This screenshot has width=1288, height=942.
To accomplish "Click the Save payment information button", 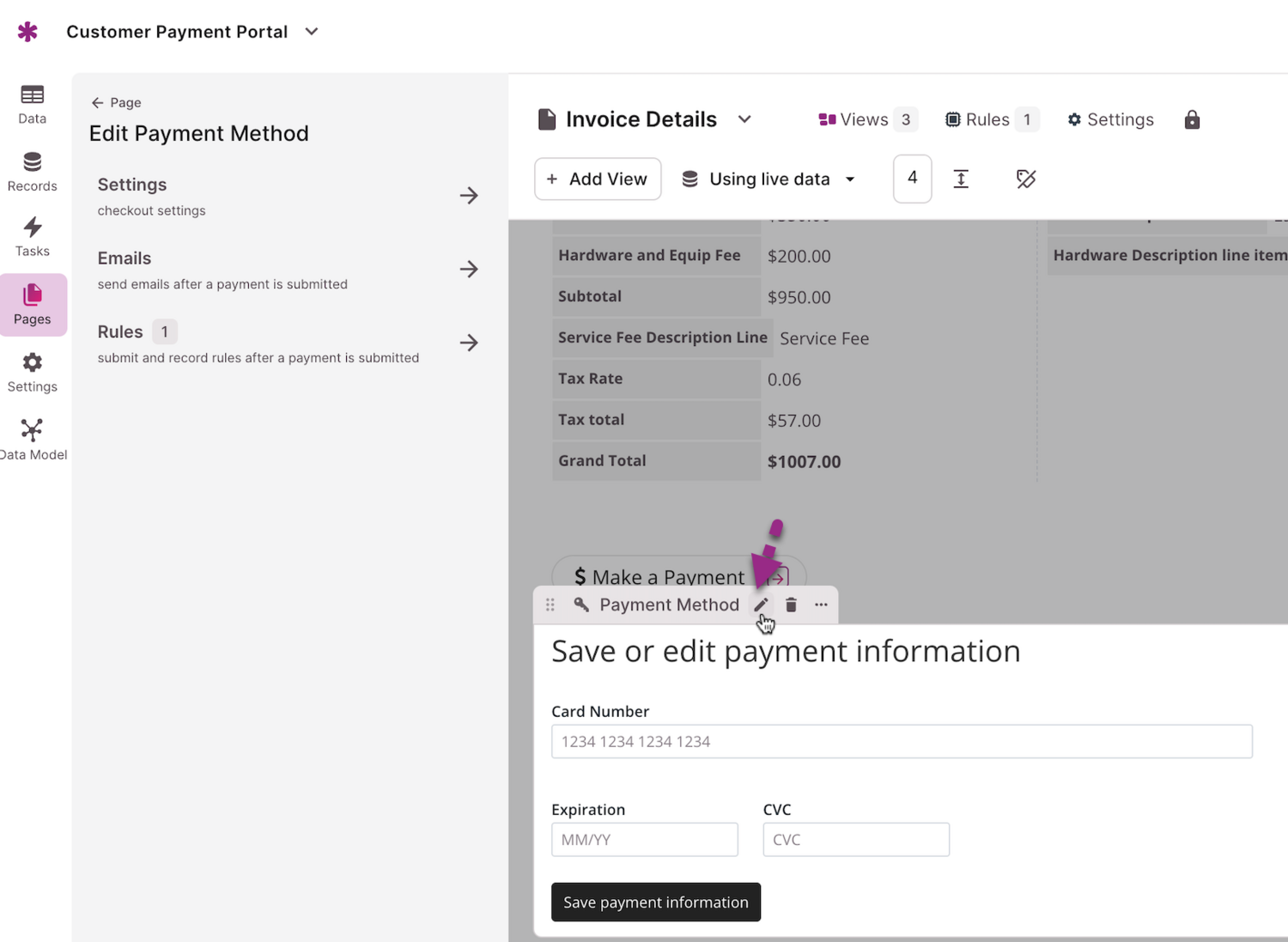I will click(x=655, y=902).
